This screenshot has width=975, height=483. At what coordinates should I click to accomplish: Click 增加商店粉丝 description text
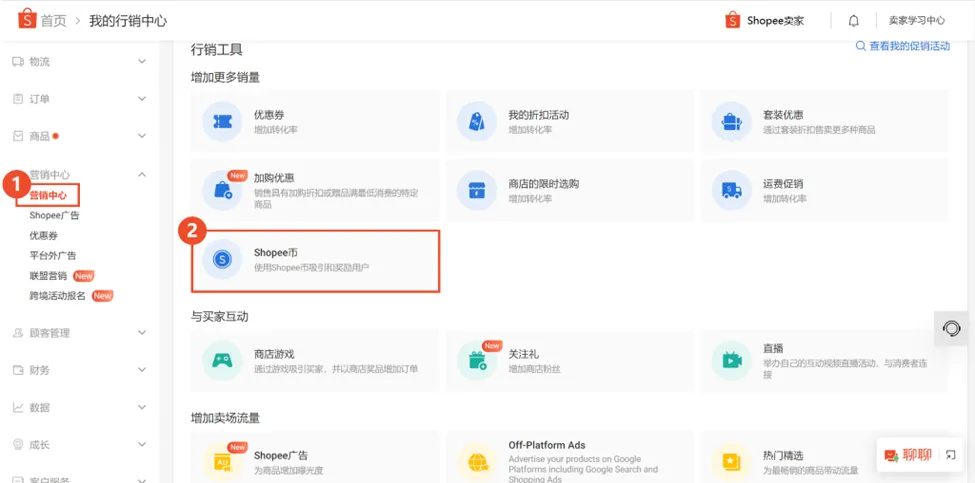click(x=535, y=369)
